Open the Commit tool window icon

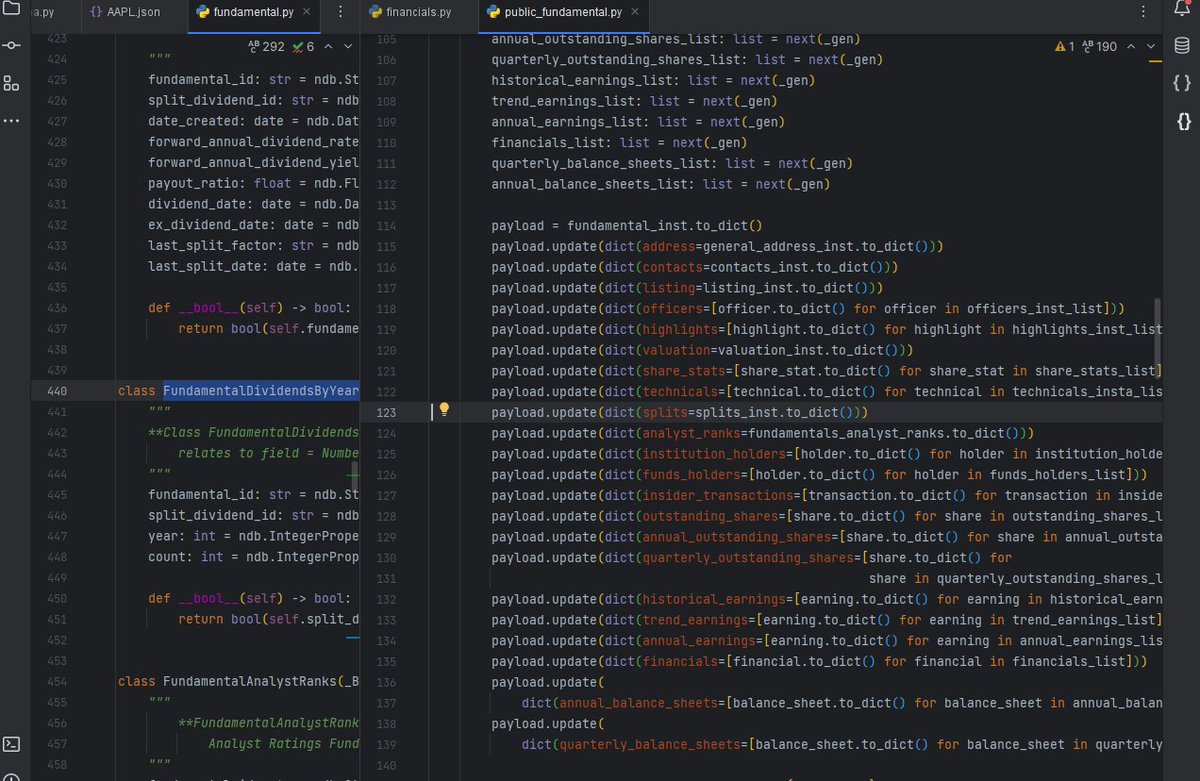(11, 46)
